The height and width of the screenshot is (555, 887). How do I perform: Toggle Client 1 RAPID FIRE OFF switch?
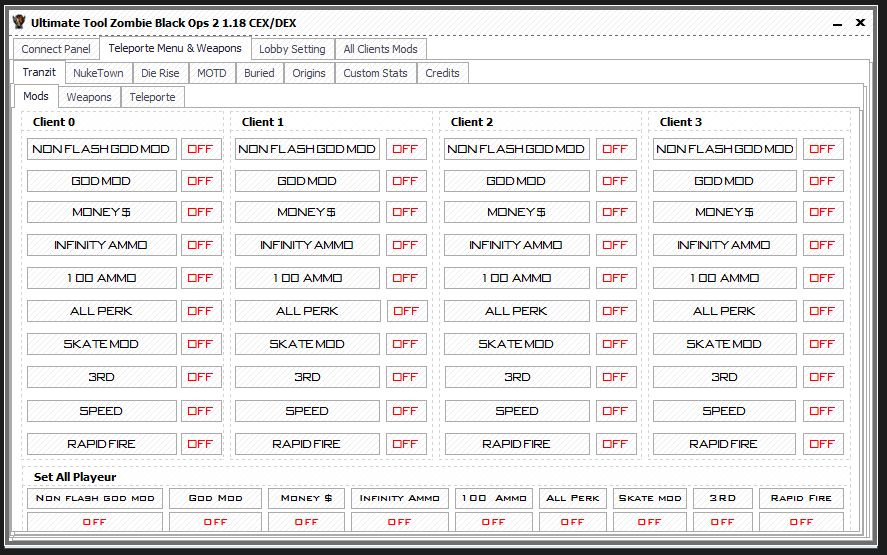pyautogui.click(x=406, y=444)
